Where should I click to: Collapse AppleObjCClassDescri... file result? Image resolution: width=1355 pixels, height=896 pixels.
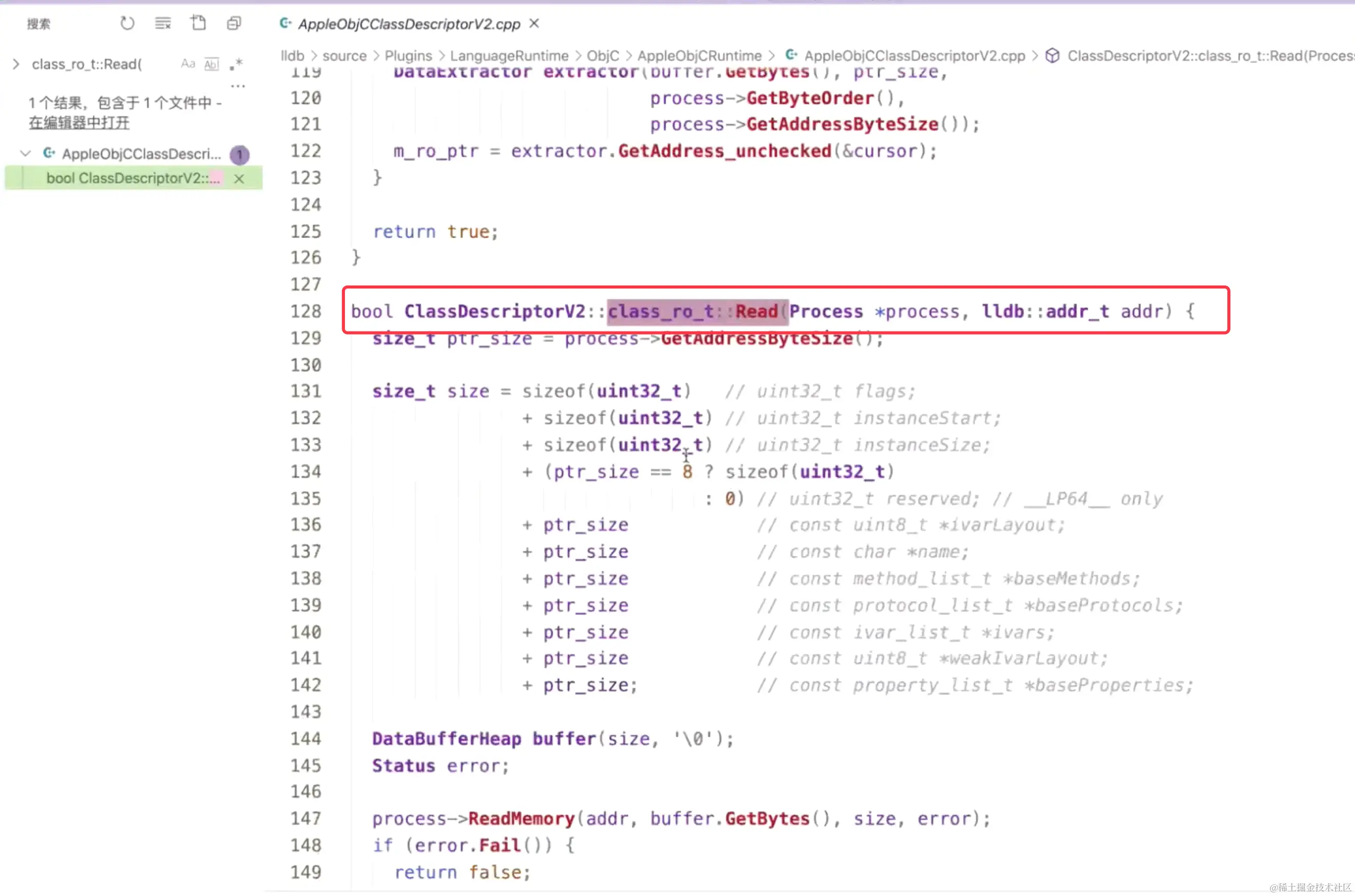[25, 154]
